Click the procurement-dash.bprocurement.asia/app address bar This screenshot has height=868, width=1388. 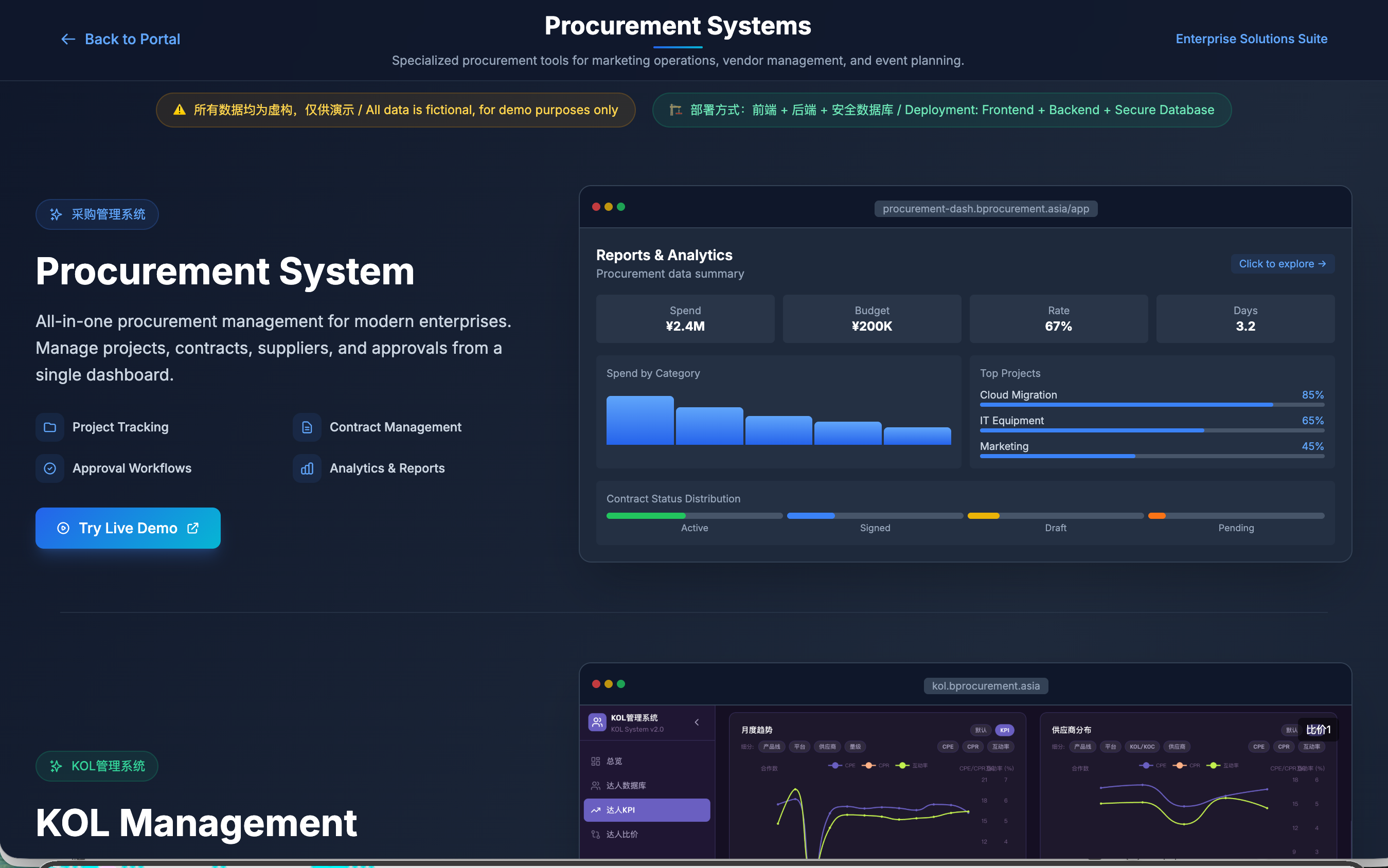(986, 209)
